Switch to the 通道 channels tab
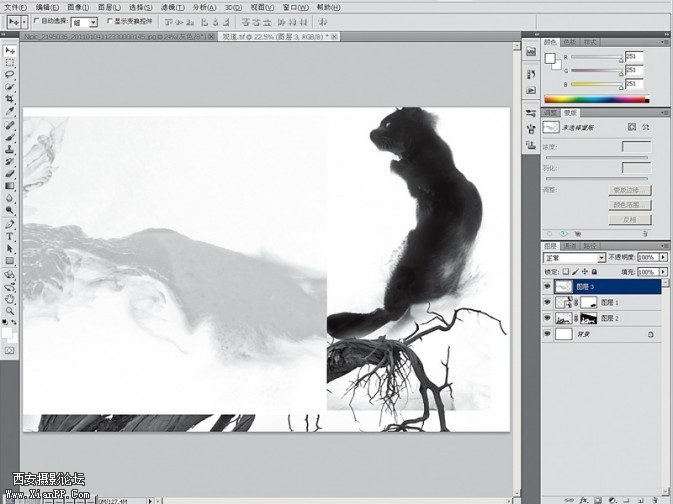The width and height of the screenshot is (673, 504). tap(570, 246)
